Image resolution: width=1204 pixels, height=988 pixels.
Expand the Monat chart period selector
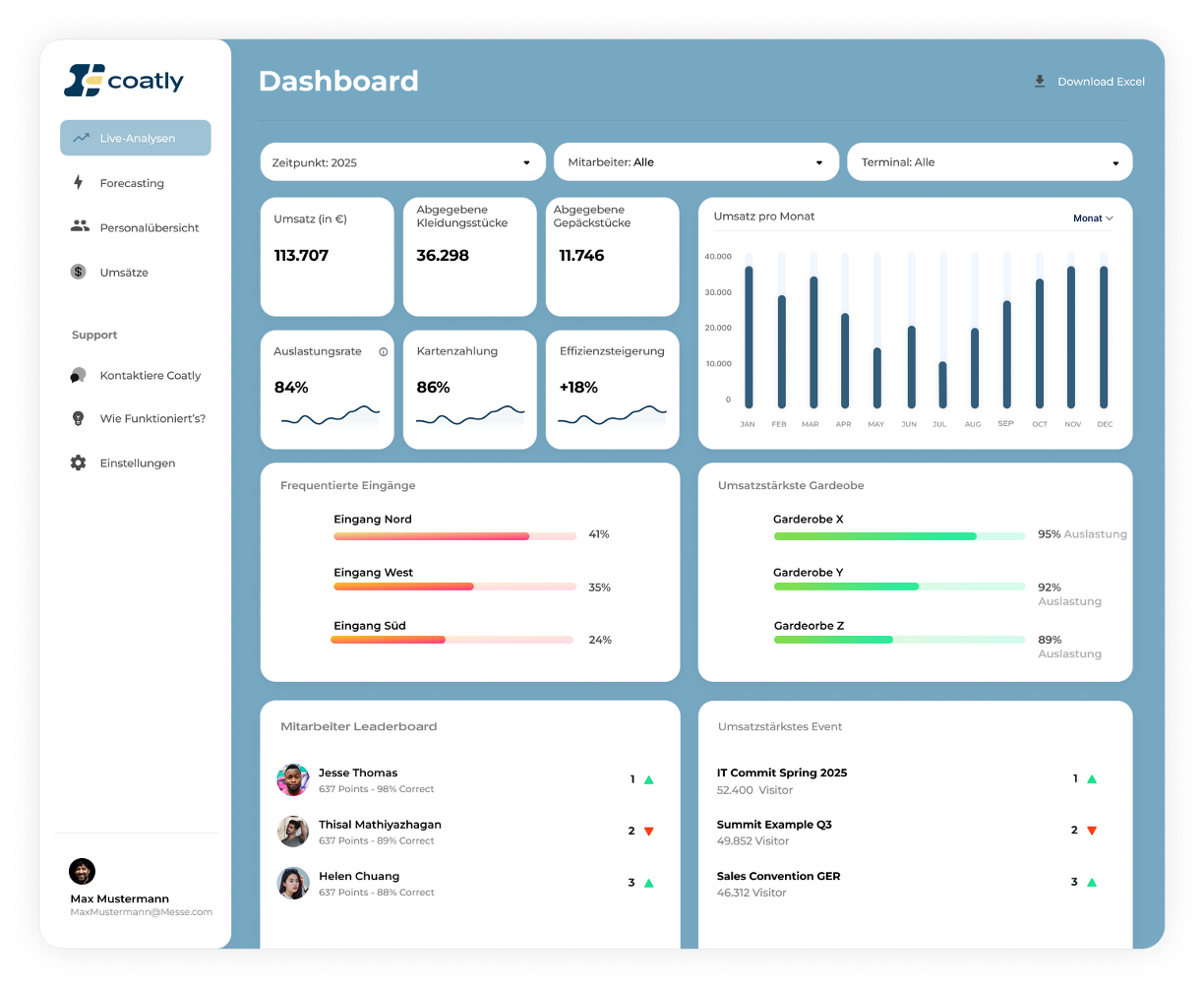tap(1092, 218)
